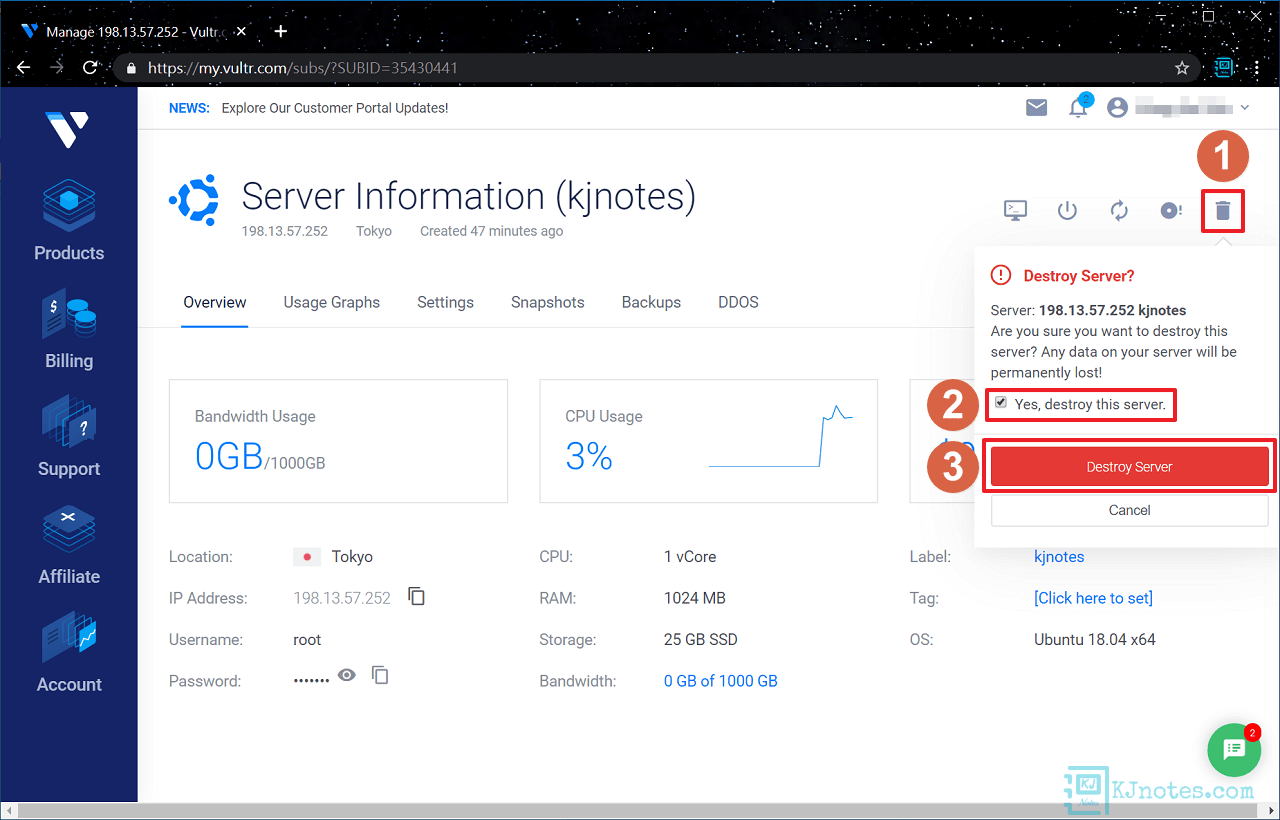Click the Vultr logo in sidebar
Image resolution: width=1280 pixels, height=820 pixels.
point(67,129)
